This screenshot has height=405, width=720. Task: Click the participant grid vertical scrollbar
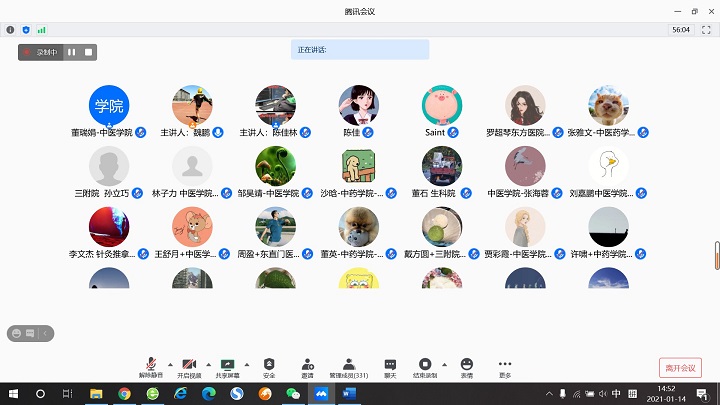click(x=716, y=255)
